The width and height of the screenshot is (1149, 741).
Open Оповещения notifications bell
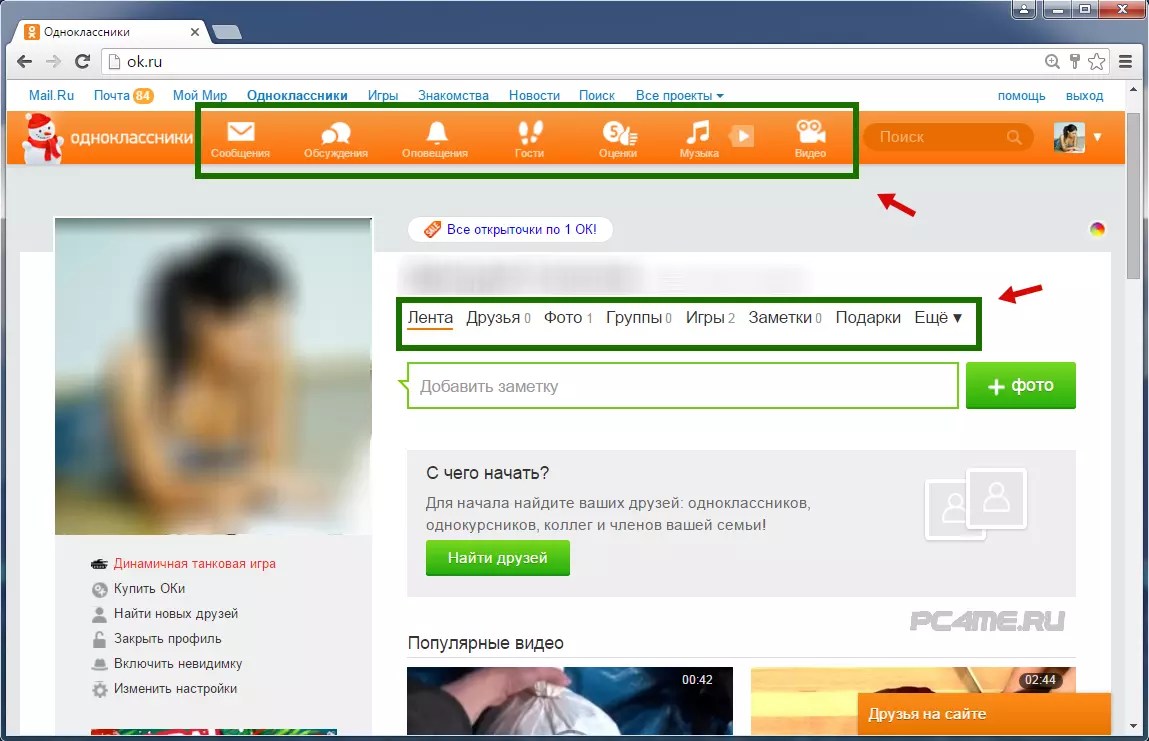click(435, 139)
